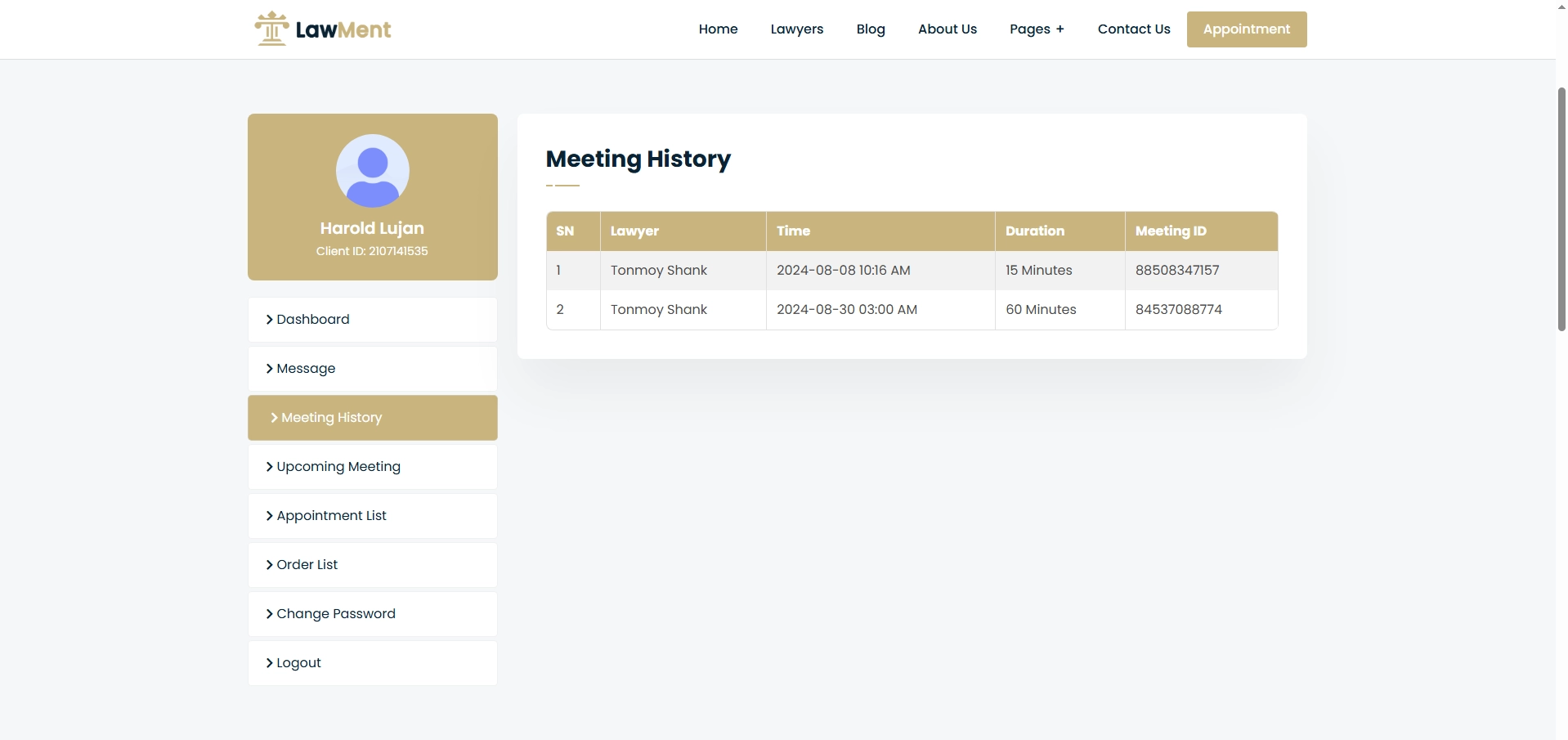
Task: Click the chevron beside Appointment List
Action: coord(269,516)
